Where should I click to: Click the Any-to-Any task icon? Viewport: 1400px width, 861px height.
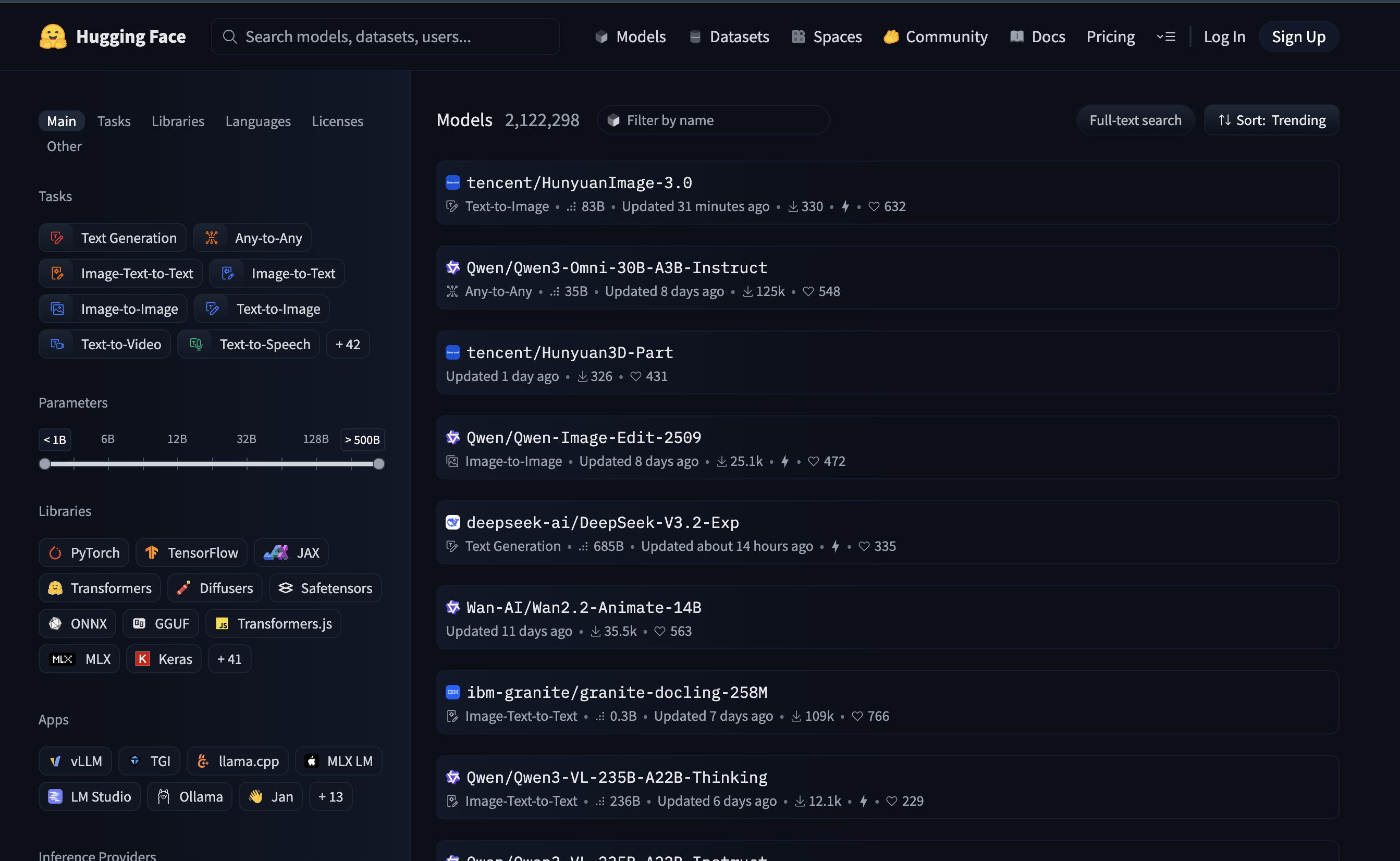(x=211, y=238)
